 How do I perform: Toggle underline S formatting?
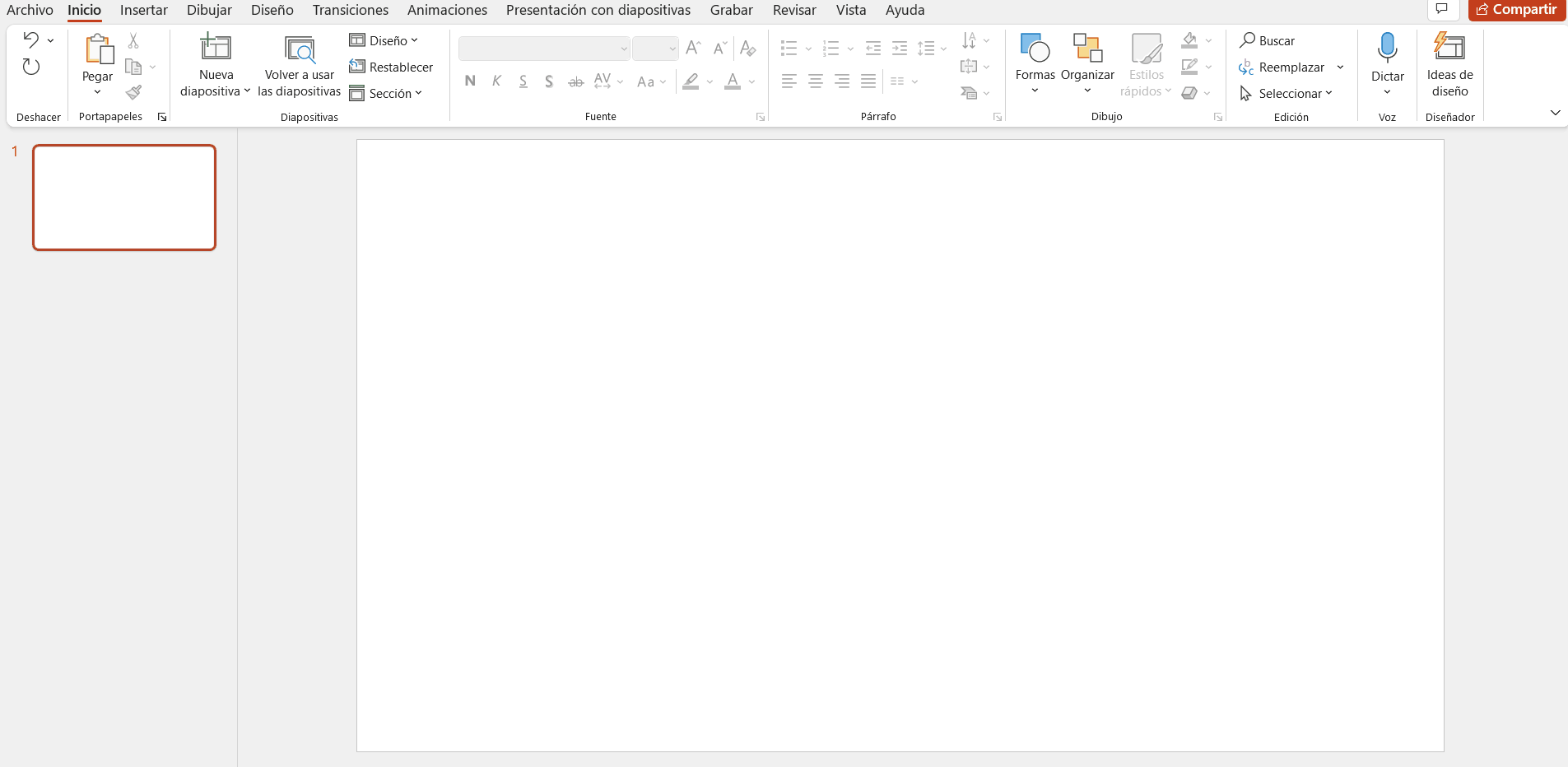pyautogui.click(x=523, y=81)
